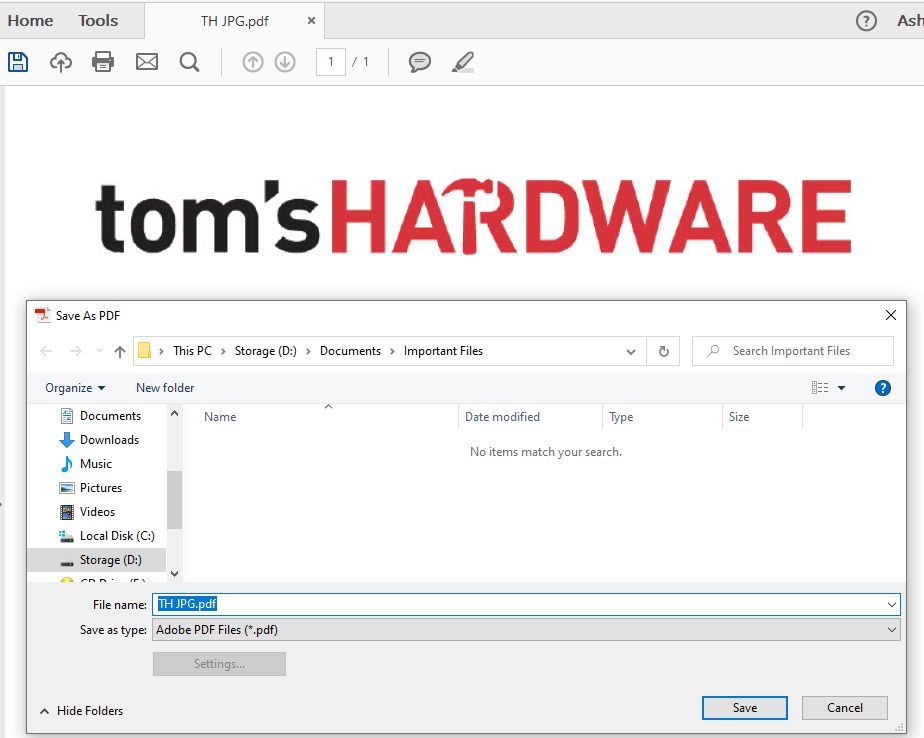Select the sticky note comment tool
This screenshot has height=738, width=924.
click(419, 62)
